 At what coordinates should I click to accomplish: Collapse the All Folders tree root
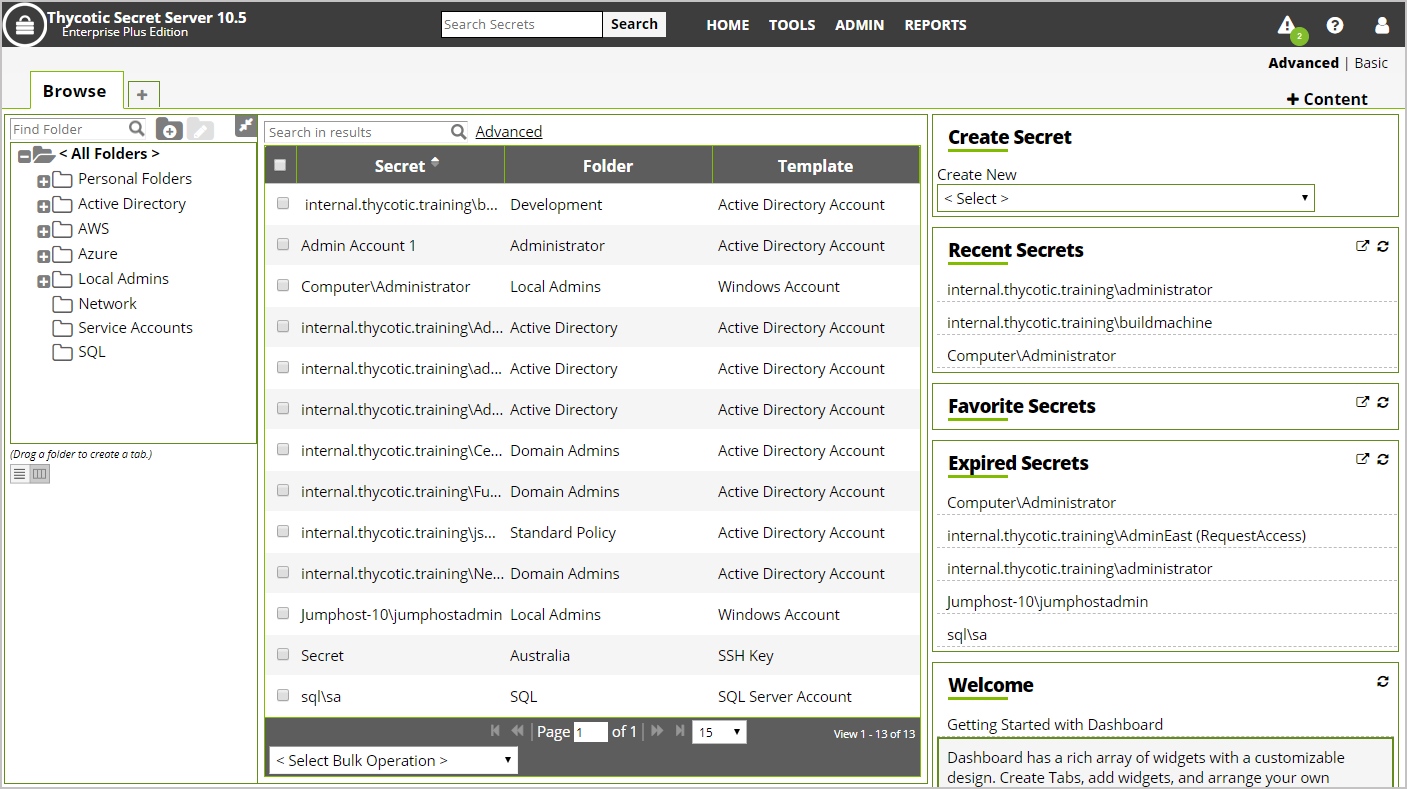pos(24,156)
